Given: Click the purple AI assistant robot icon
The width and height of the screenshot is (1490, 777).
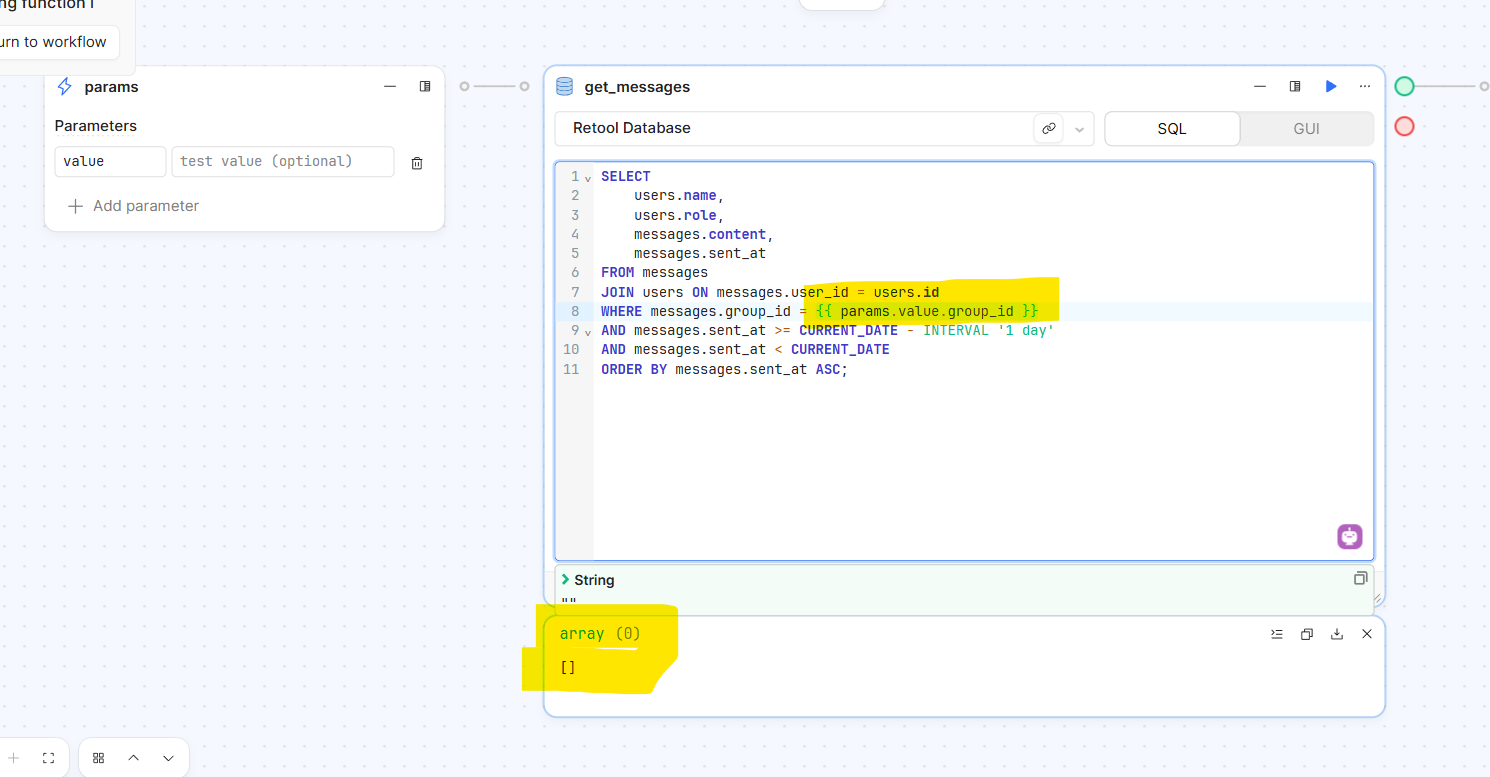Looking at the screenshot, I should [1349, 537].
